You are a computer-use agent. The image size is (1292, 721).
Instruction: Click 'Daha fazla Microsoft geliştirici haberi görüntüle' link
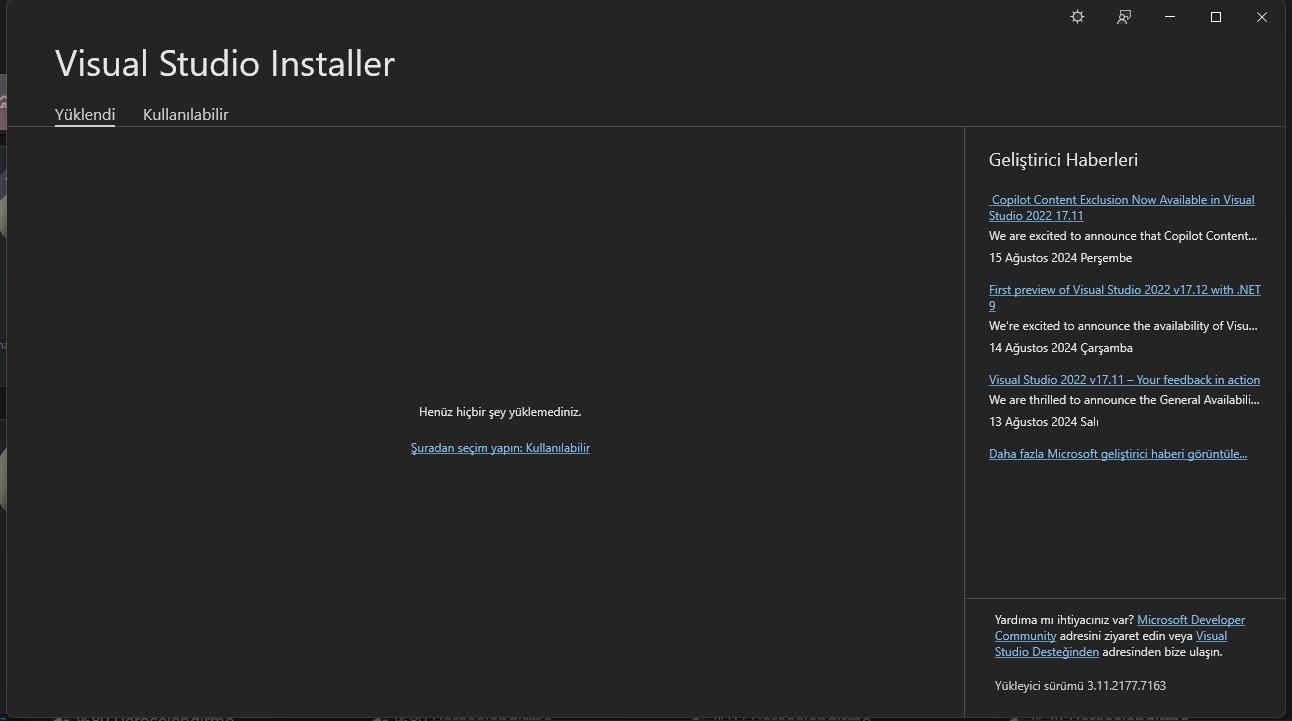pos(1118,454)
